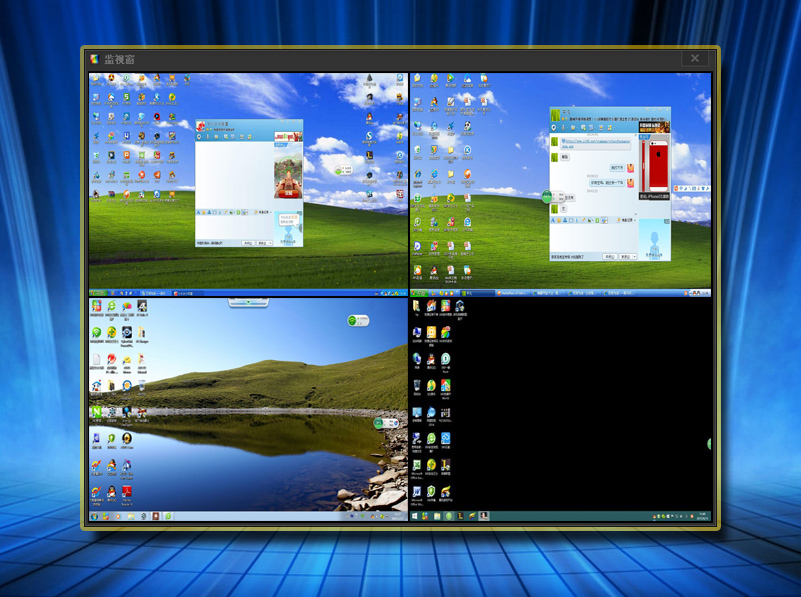Click the game banner ad above the iPhone ad
The image size is (801, 597).
[x=654, y=127]
